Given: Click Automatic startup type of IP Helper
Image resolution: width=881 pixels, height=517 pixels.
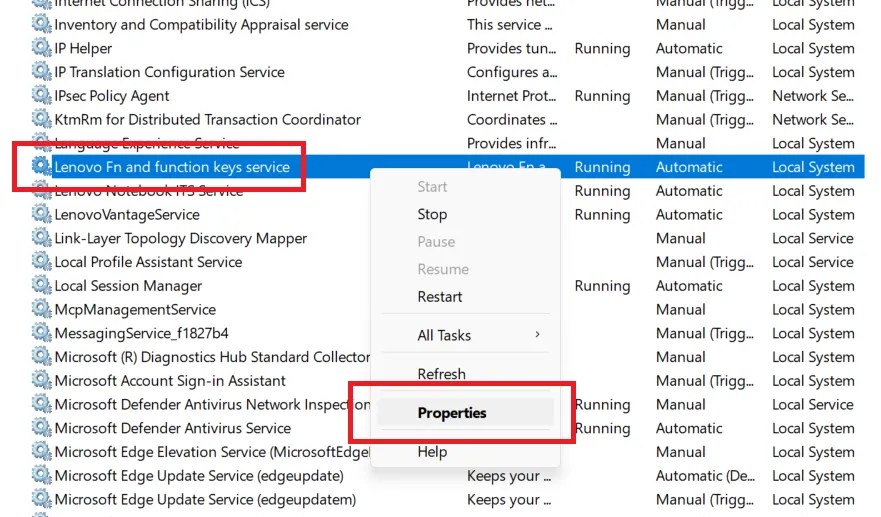Looking at the screenshot, I should (x=689, y=48).
